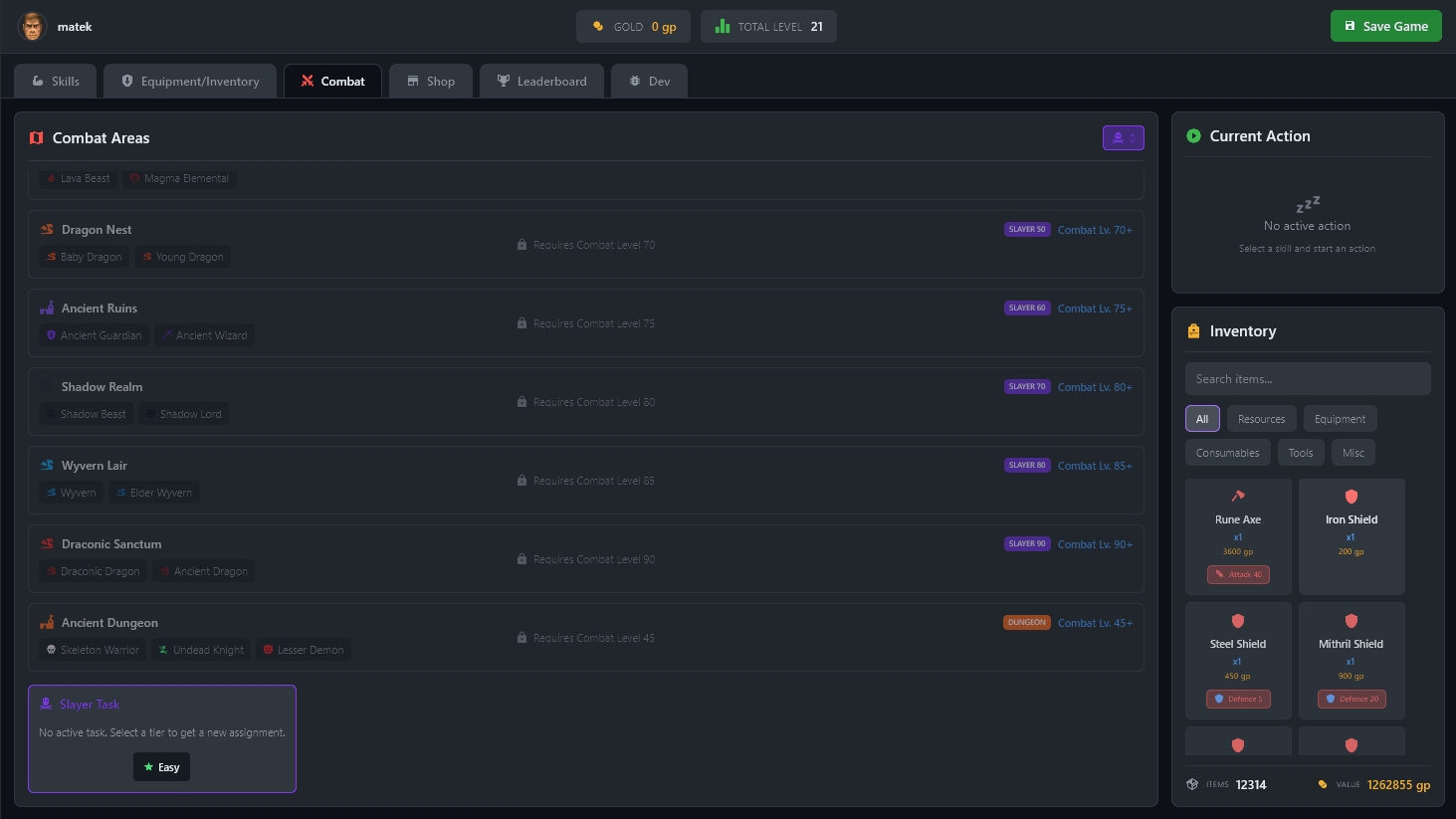Choose the Easy slayer task tier
The image size is (1456, 819).
(161, 767)
